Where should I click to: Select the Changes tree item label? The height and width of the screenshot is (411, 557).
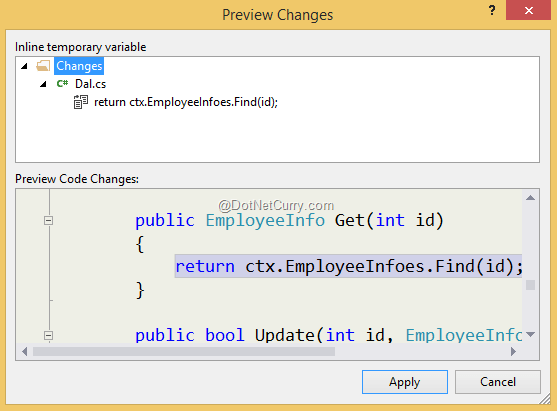(79, 66)
